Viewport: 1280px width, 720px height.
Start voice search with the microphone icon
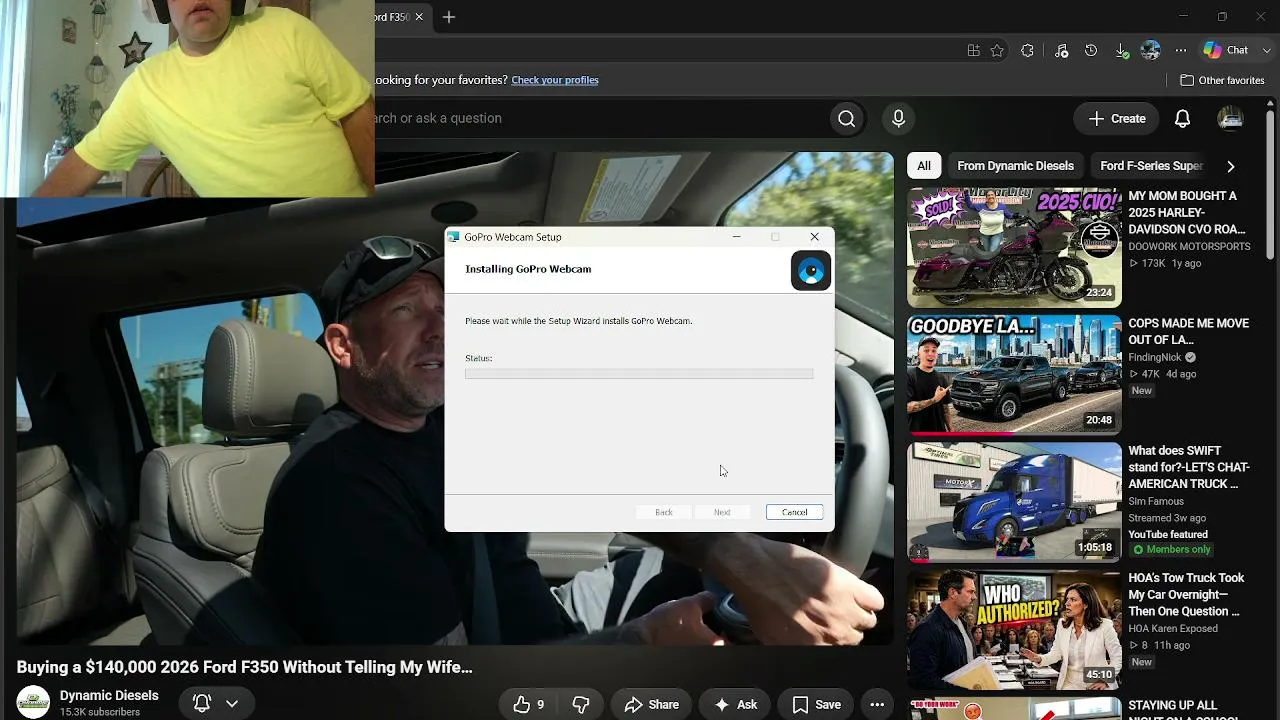898,119
